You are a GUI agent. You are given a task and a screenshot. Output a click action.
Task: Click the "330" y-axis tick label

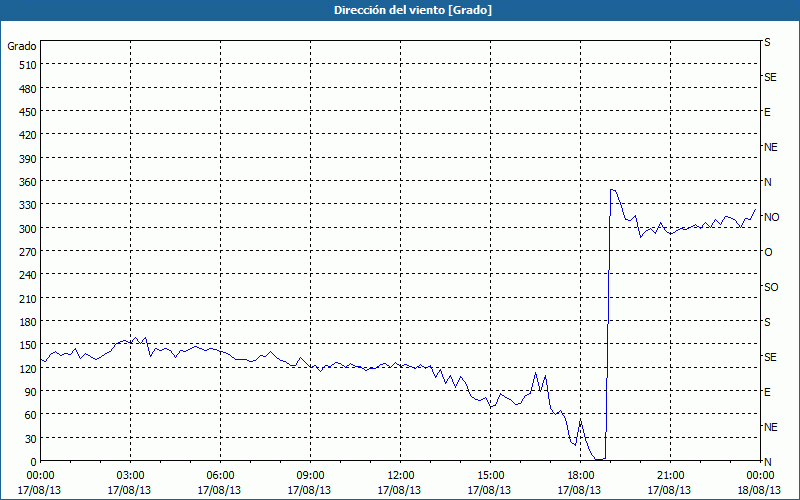pos(28,205)
